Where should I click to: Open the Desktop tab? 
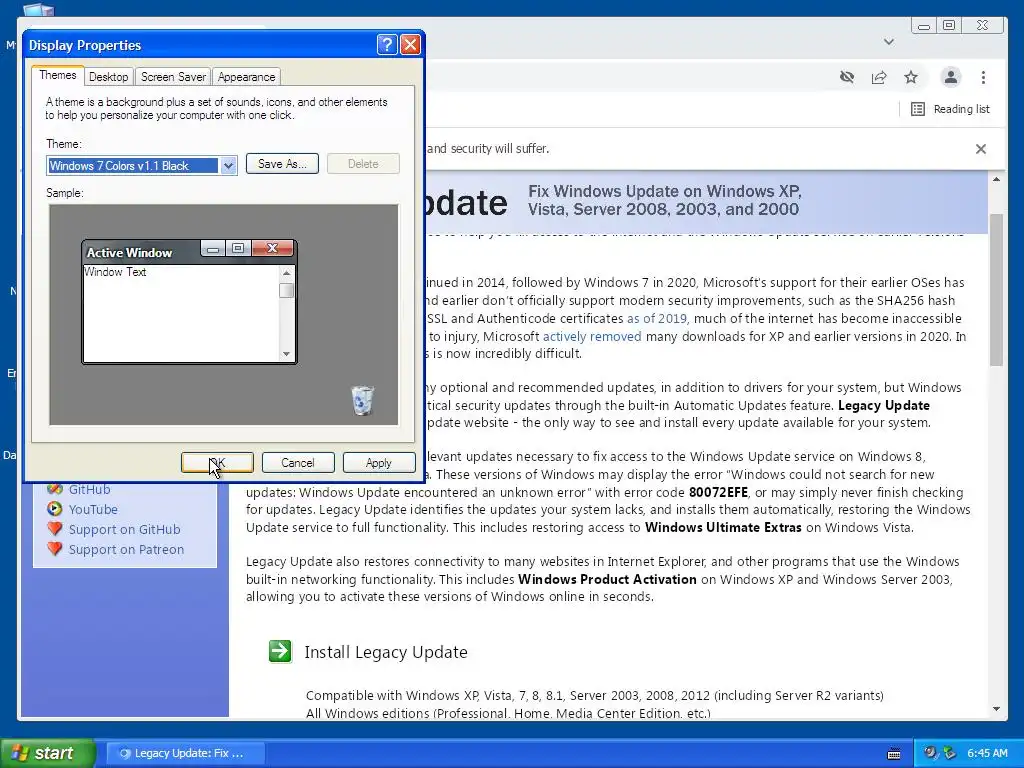tap(108, 76)
